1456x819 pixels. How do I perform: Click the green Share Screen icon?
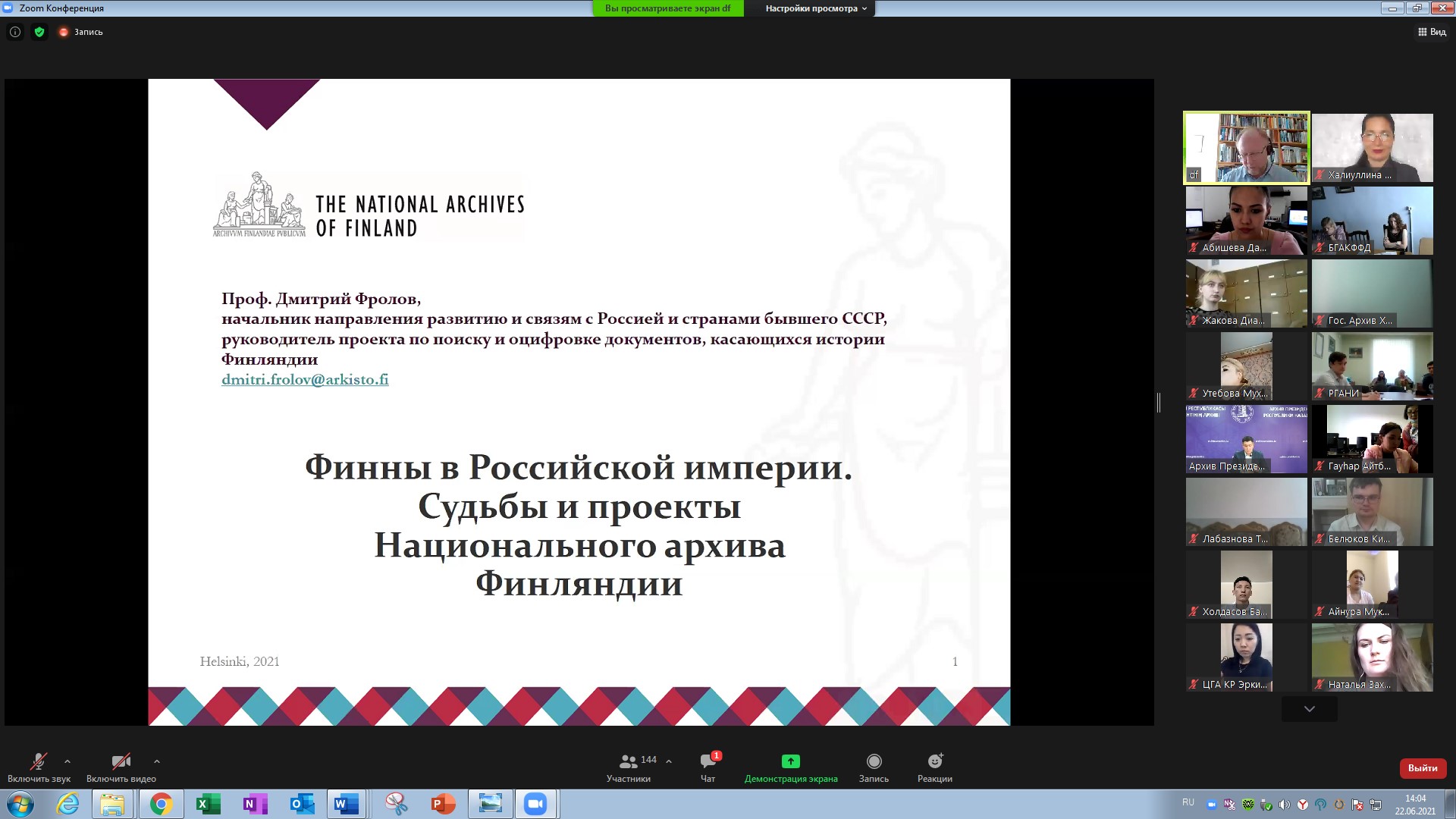click(x=791, y=761)
